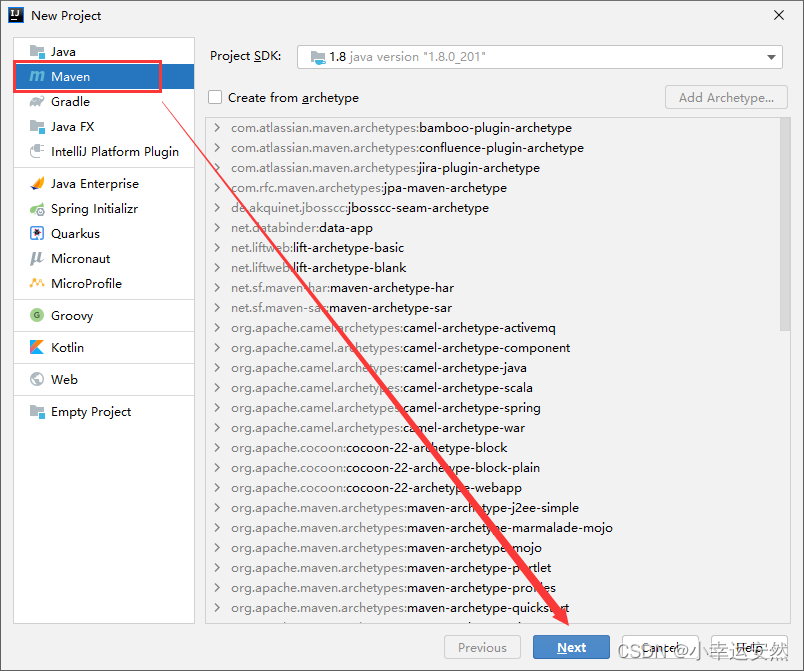Click the Maven 'm' icon
Screen dimensions: 804x671
37,76
